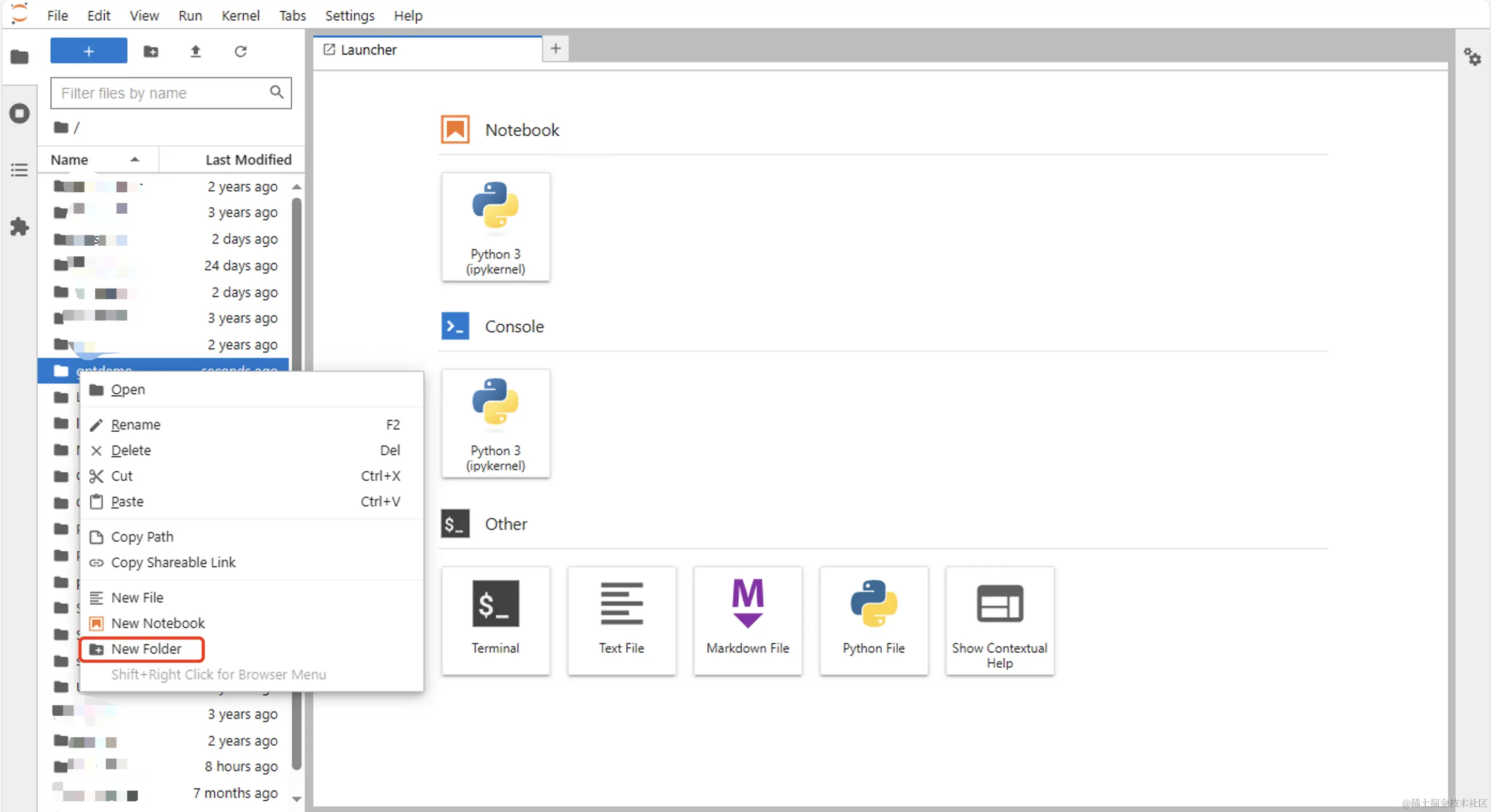
Task: Sort by Last Modified column
Action: pyautogui.click(x=248, y=160)
